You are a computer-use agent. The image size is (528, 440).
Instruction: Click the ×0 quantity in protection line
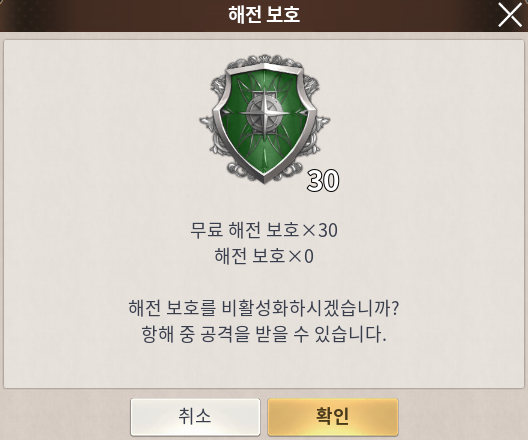[301, 256]
